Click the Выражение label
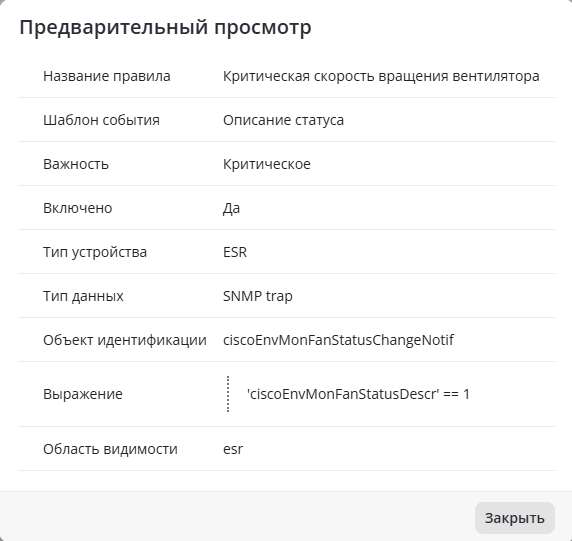The height and width of the screenshot is (541, 572). click(83, 394)
